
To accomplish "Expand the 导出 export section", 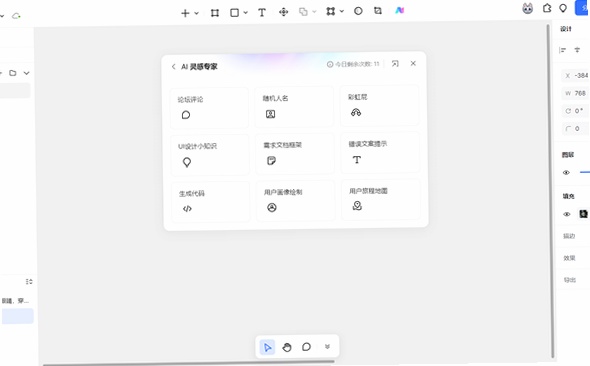I will click(570, 280).
